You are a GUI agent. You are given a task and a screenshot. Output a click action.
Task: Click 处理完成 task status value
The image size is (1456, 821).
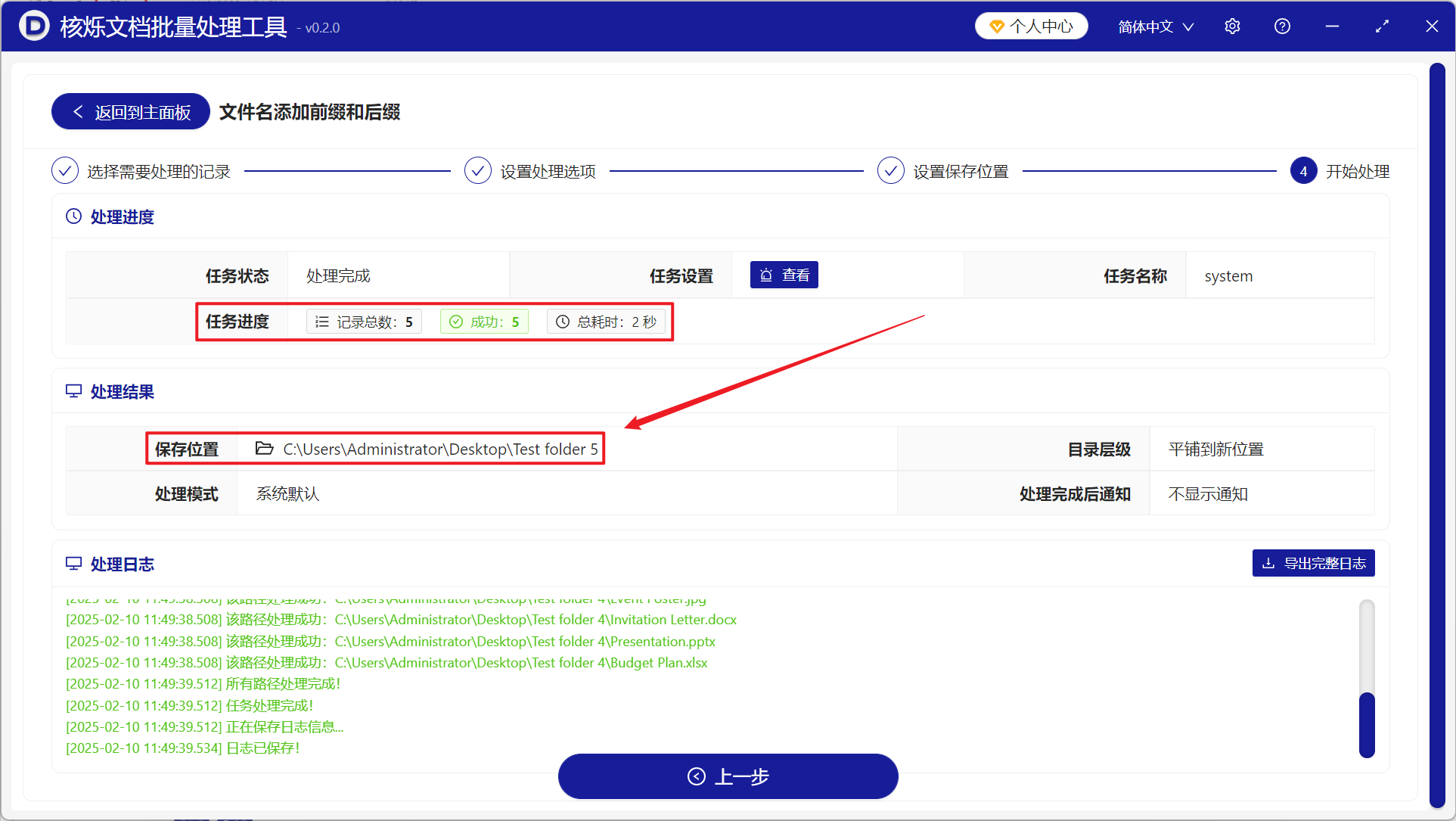(338, 275)
